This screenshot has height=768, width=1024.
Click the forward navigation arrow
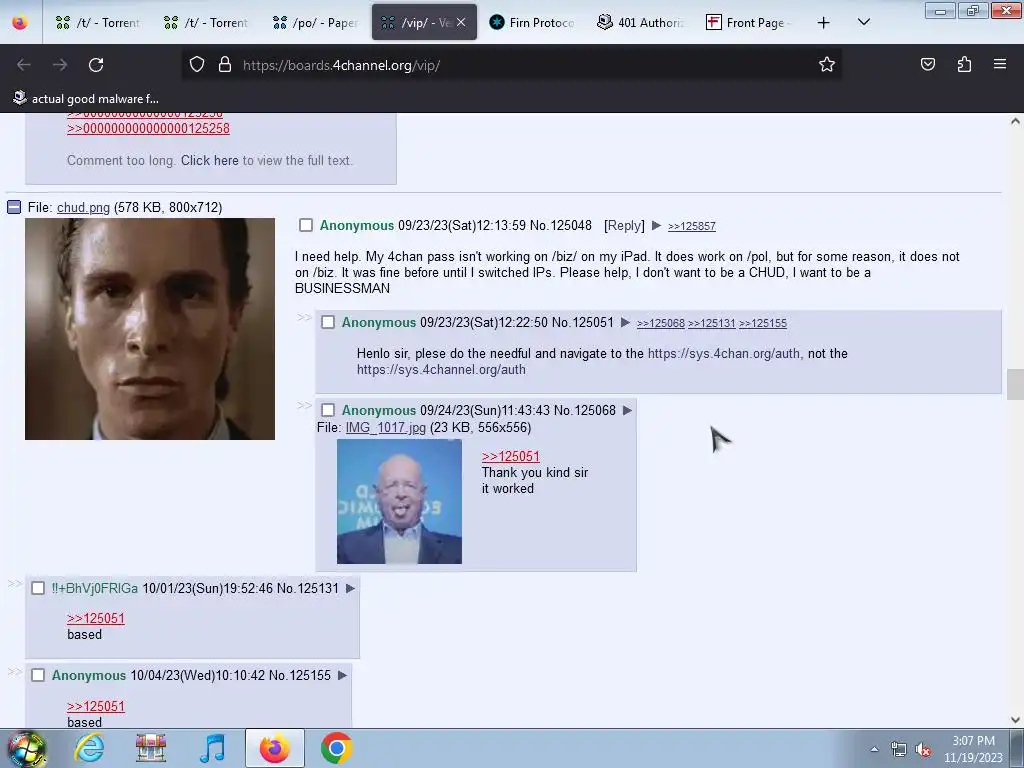click(x=60, y=65)
